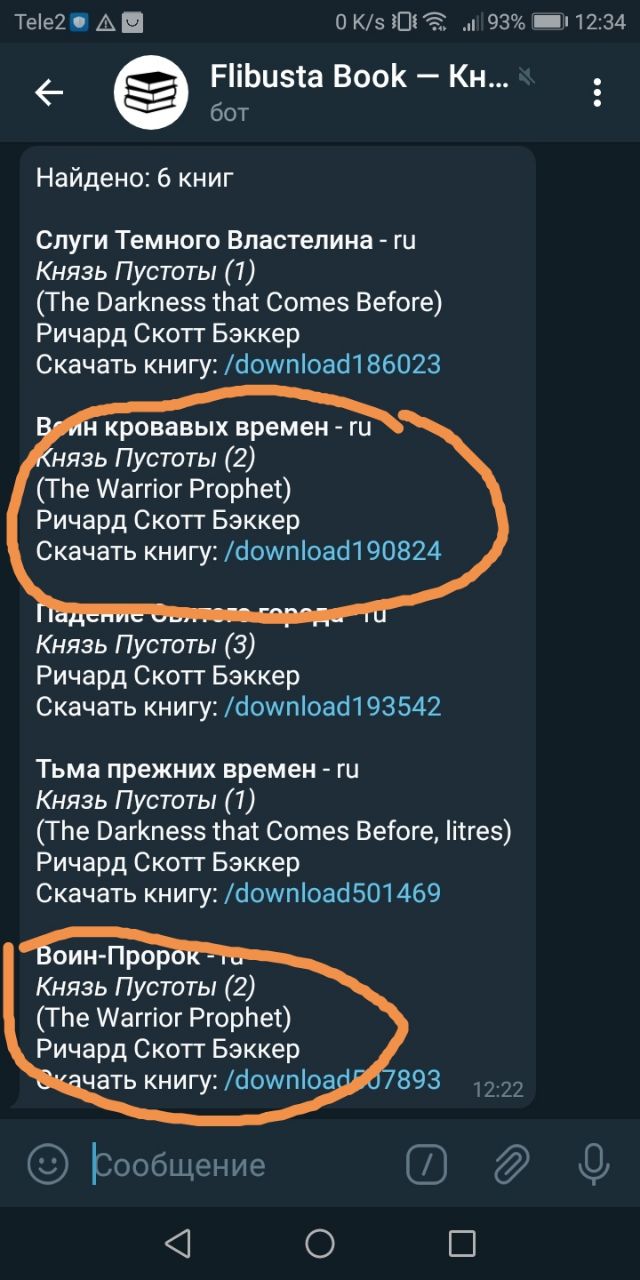Follow the /download190824 link
The width and height of the screenshot is (640, 1280).
(x=332, y=551)
